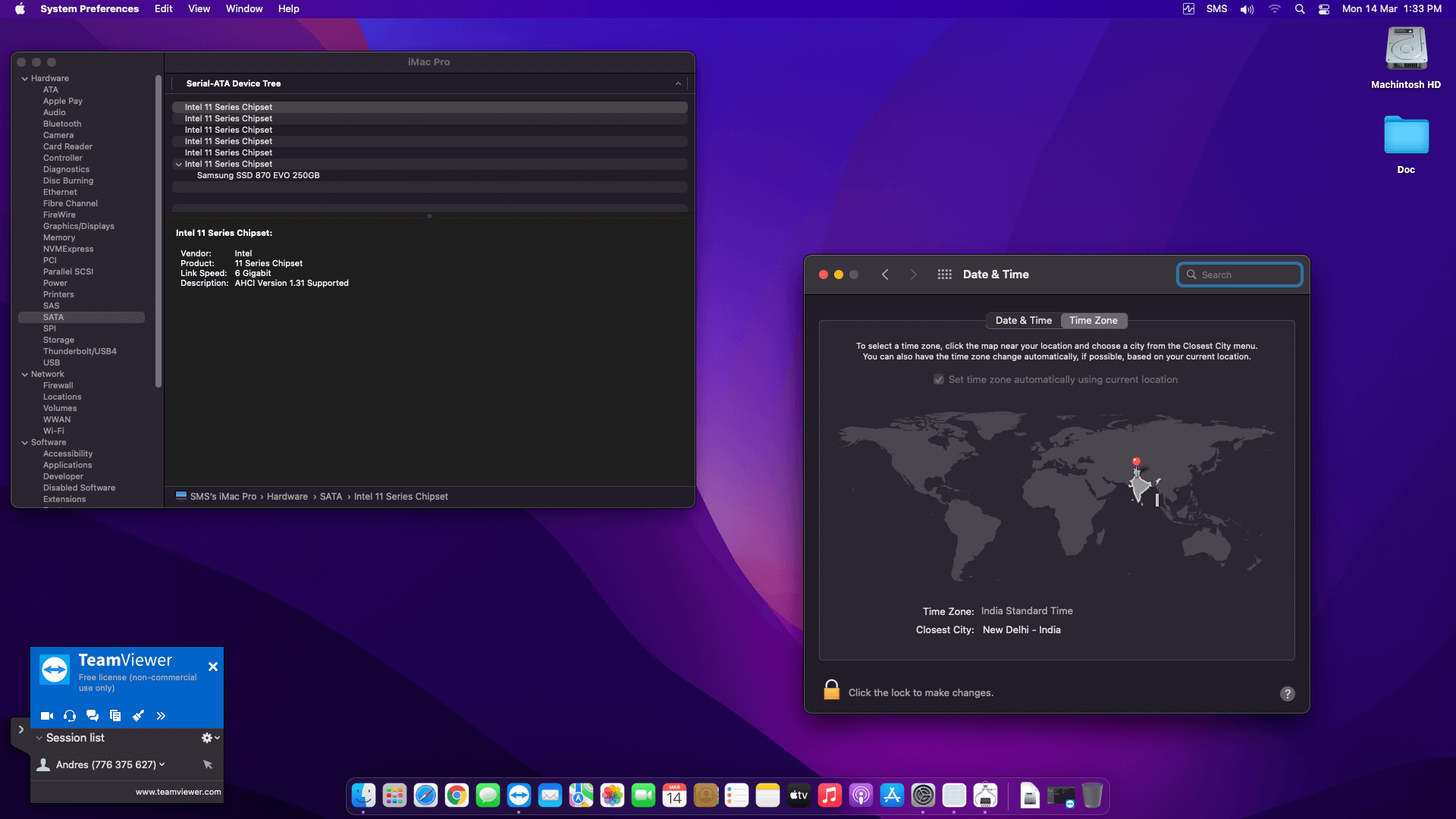Open www.teamviewer.com link
This screenshot has width=1456, height=819.
(x=178, y=792)
